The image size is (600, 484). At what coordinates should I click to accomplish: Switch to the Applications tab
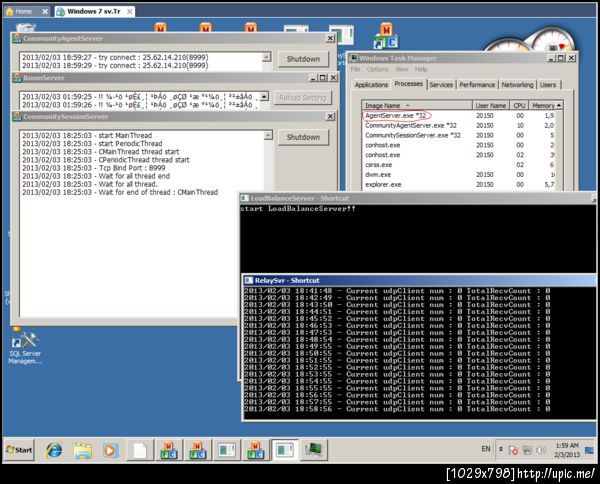tap(371, 85)
